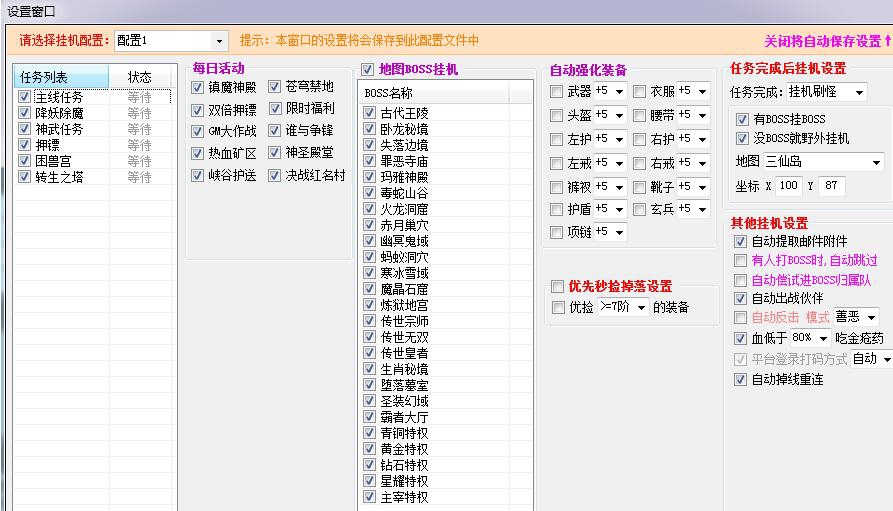Toggle the 传世皇者 boss checkbox
The width and height of the screenshot is (893, 511).
369,353
